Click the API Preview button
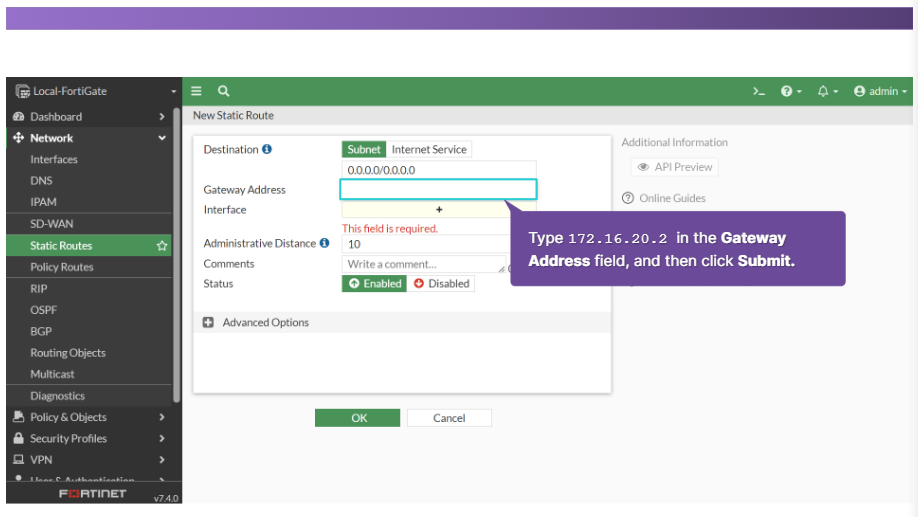 click(x=674, y=167)
